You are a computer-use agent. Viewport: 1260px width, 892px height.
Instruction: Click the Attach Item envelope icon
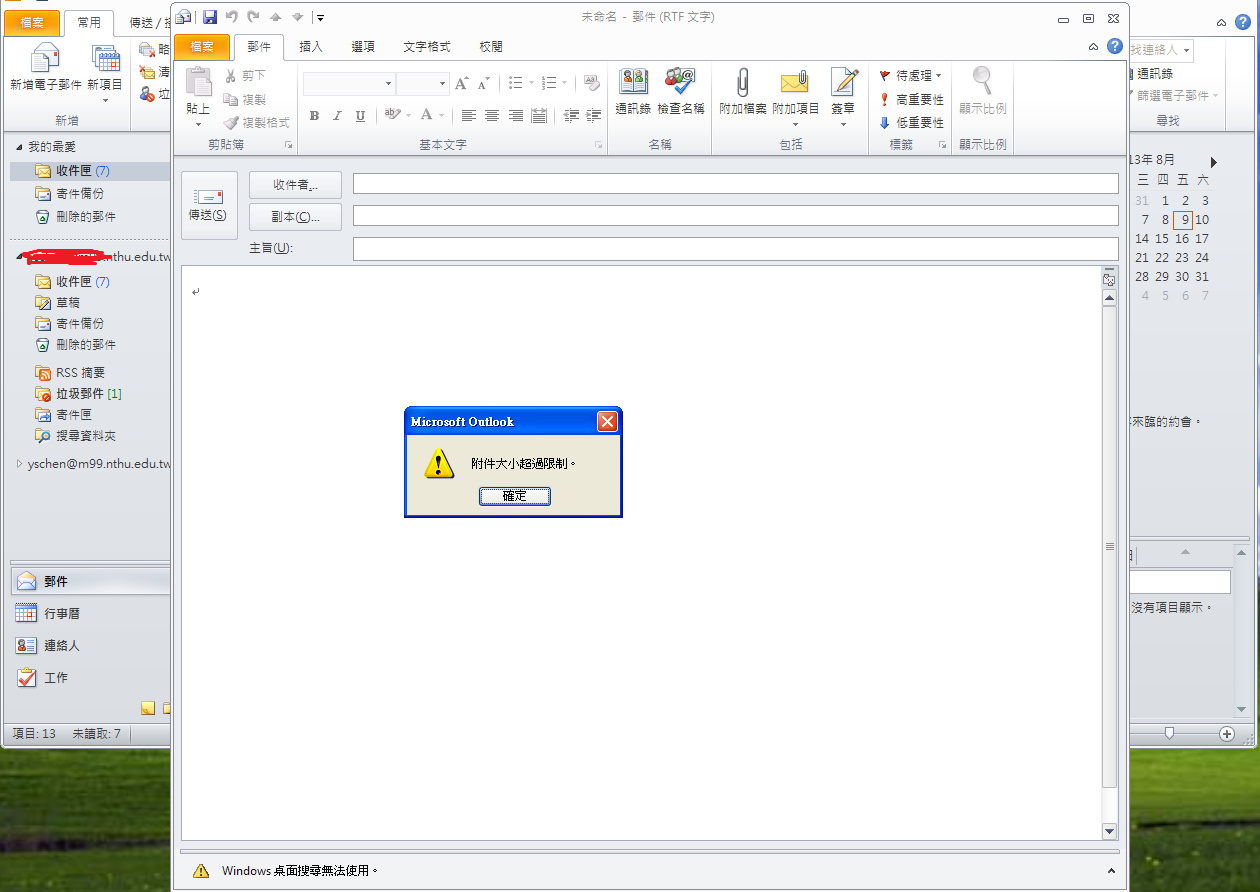(795, 83)
